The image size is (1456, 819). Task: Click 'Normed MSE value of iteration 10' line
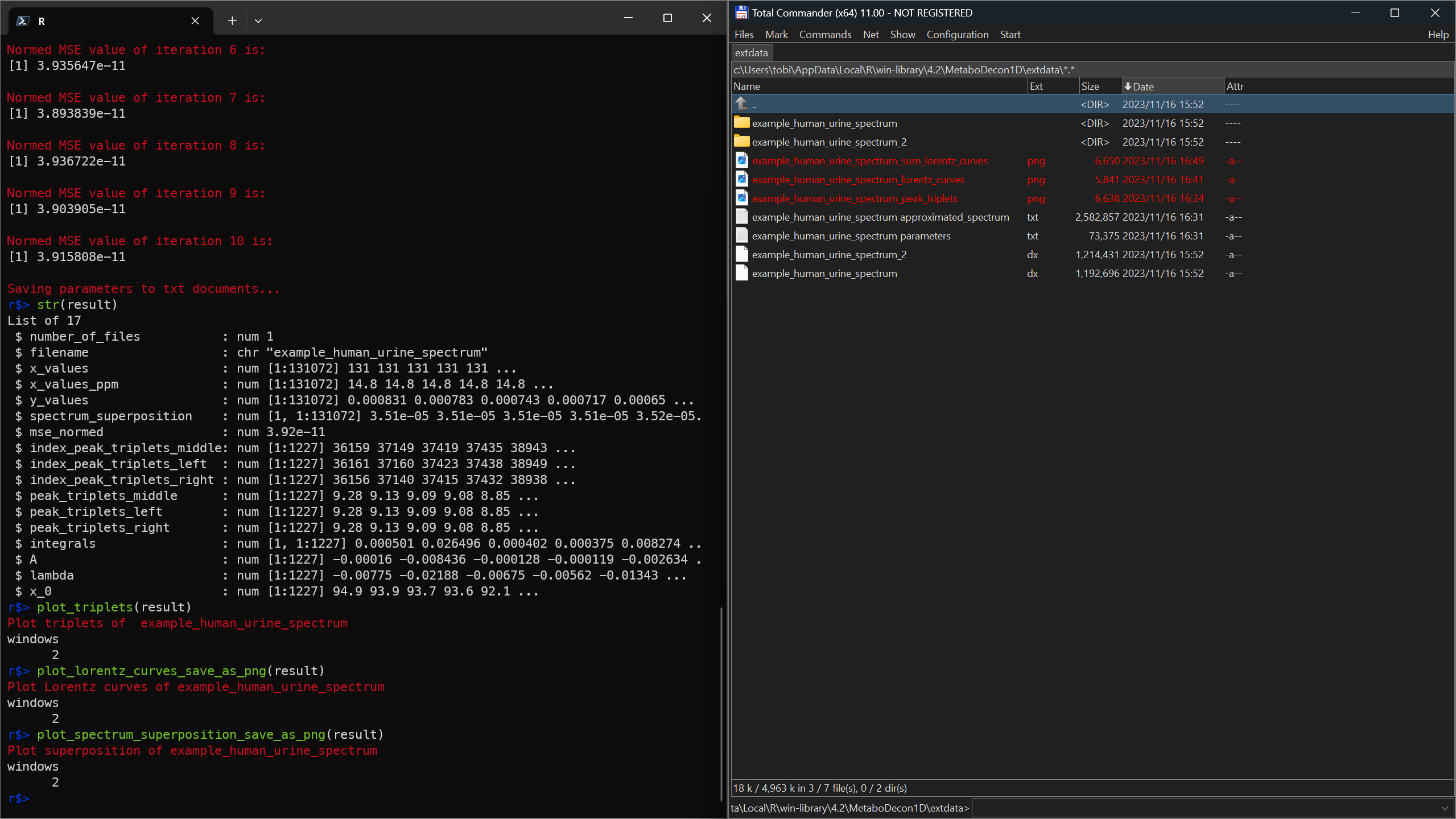[x=140, y=241]
